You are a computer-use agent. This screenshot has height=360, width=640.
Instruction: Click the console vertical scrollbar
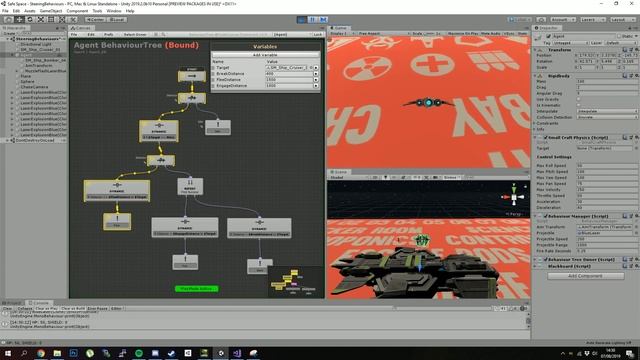click(528, 321)
